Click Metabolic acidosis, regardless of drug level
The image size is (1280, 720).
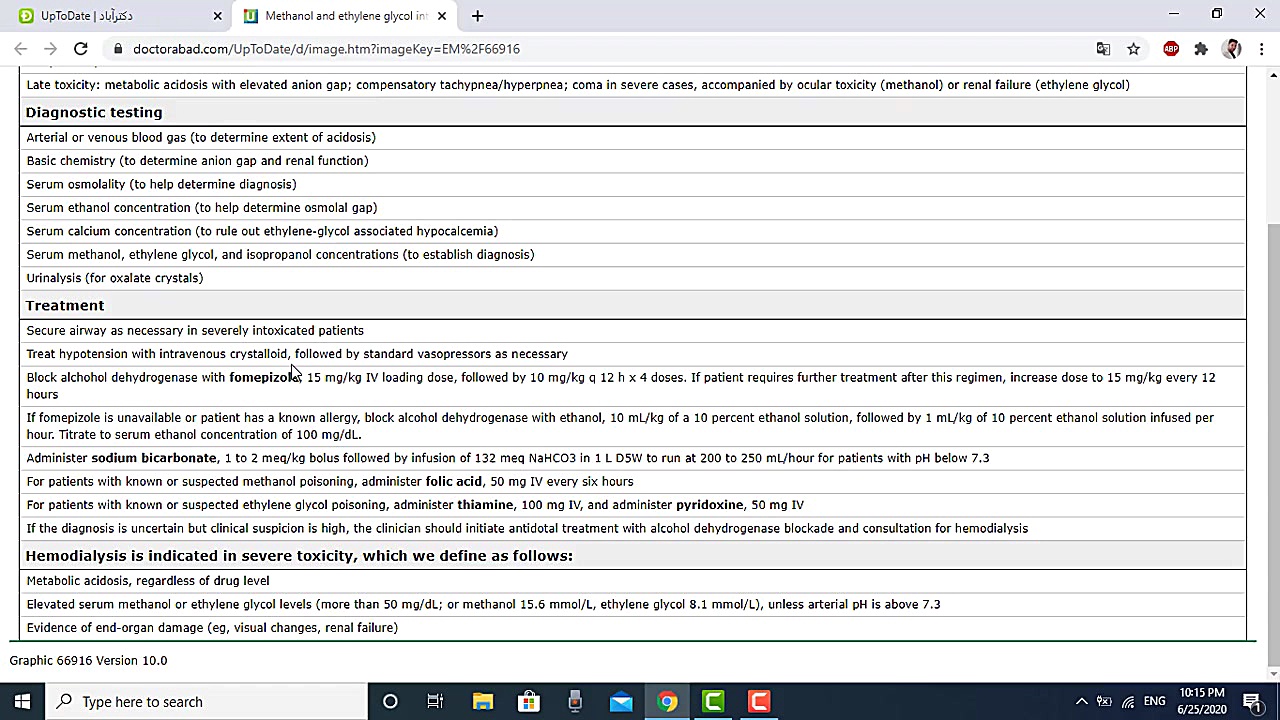pos(148,581)
